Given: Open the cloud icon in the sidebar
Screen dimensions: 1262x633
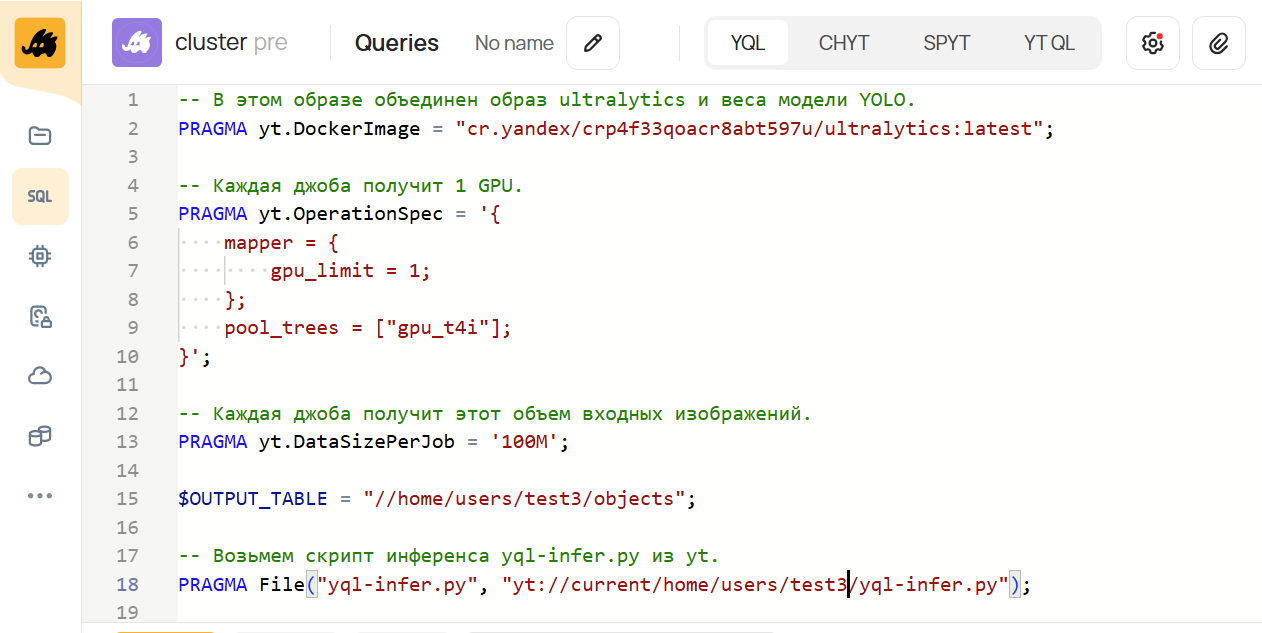Looking at the screenshot, I should 40,376.
